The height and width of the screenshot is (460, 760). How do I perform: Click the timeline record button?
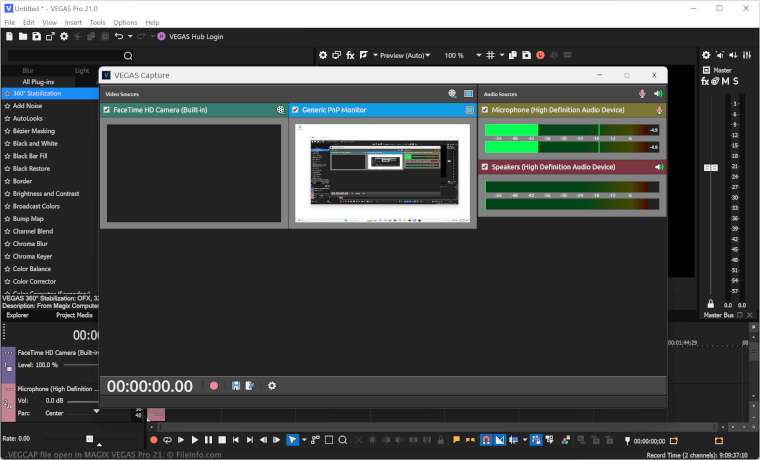pyautogui.click(x=154, y=440)
